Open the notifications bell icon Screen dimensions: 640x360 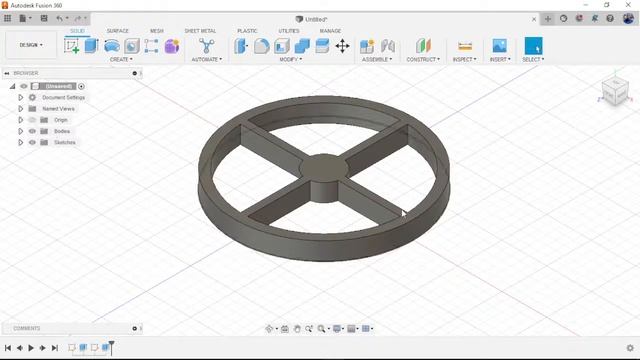pos(595,19)
